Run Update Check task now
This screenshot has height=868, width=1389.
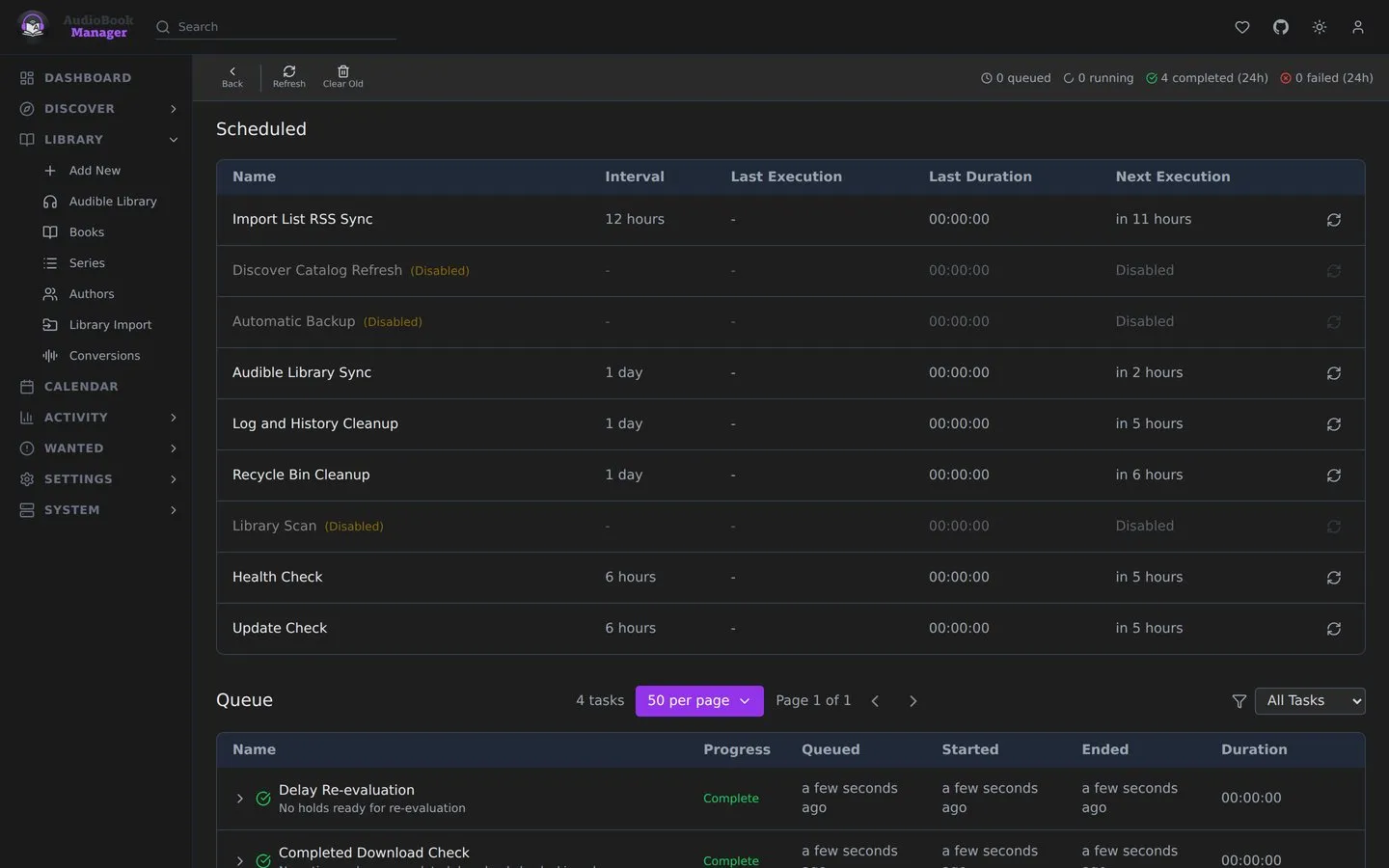coord(1334,629)
